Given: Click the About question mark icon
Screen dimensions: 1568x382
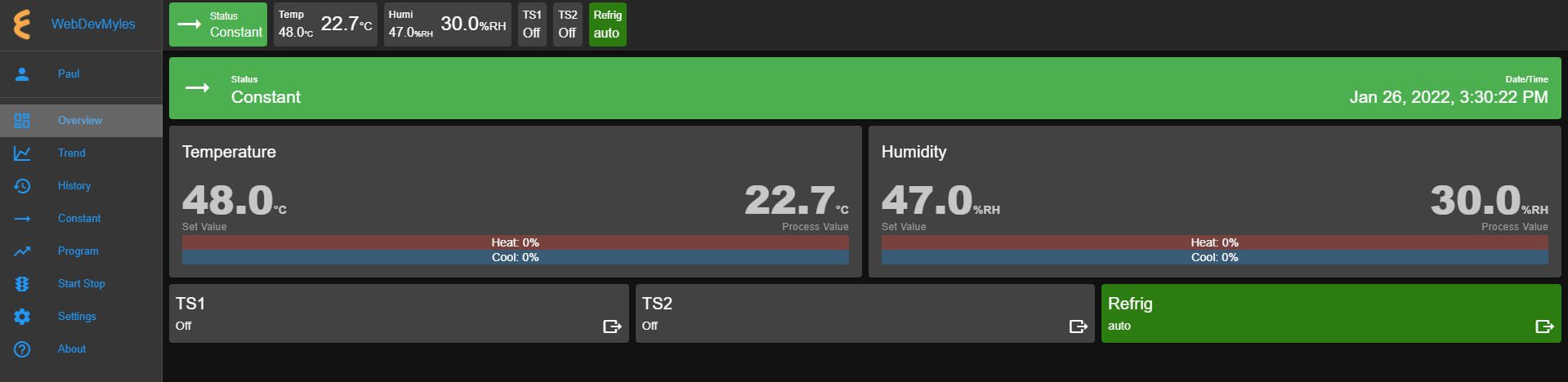Looking at the screenshot, I should (22, 349).
